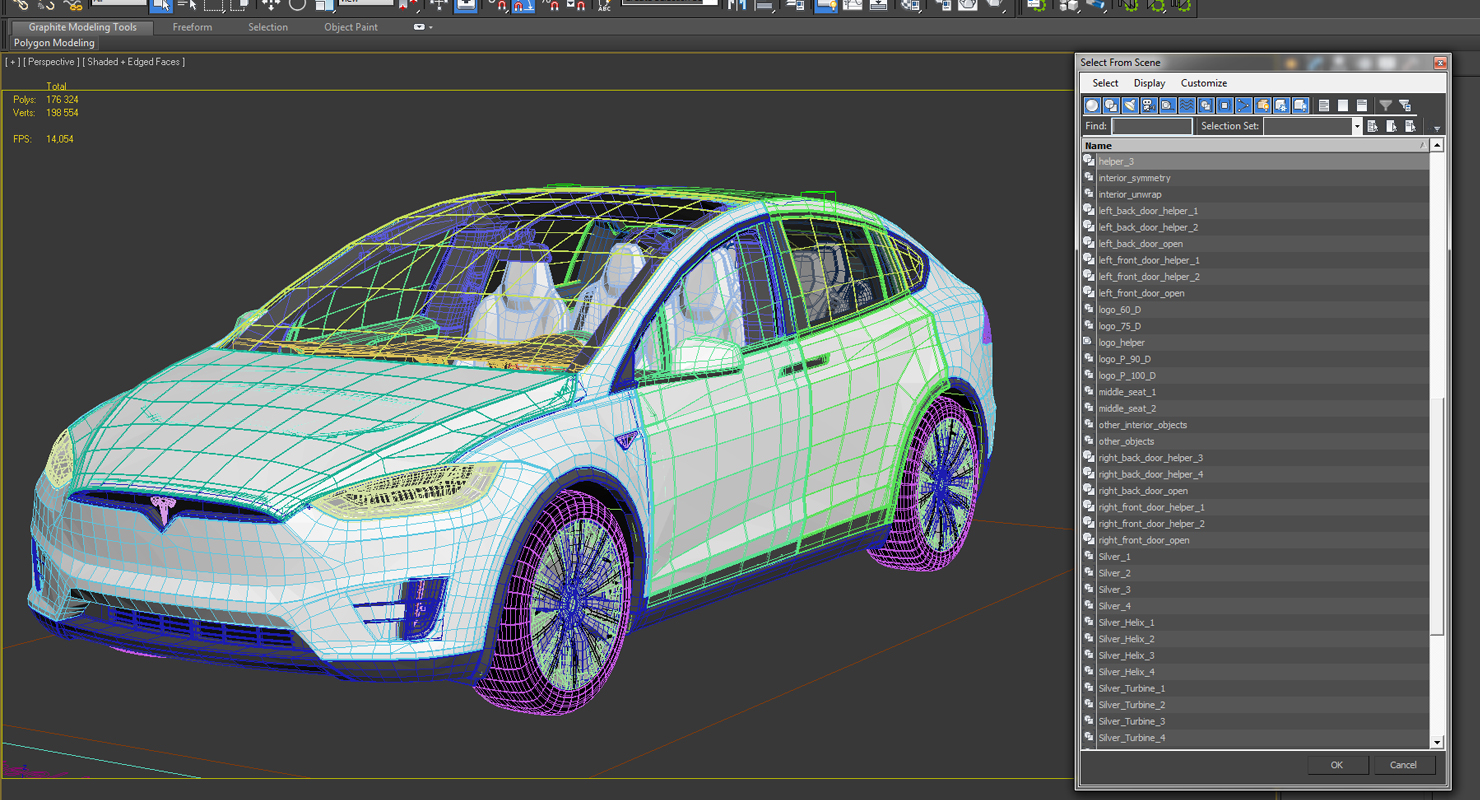Image resolution: width=1480 pixels, height=800 pixels.
Task: Select the left_back_door_open row
Action: 1255,244
